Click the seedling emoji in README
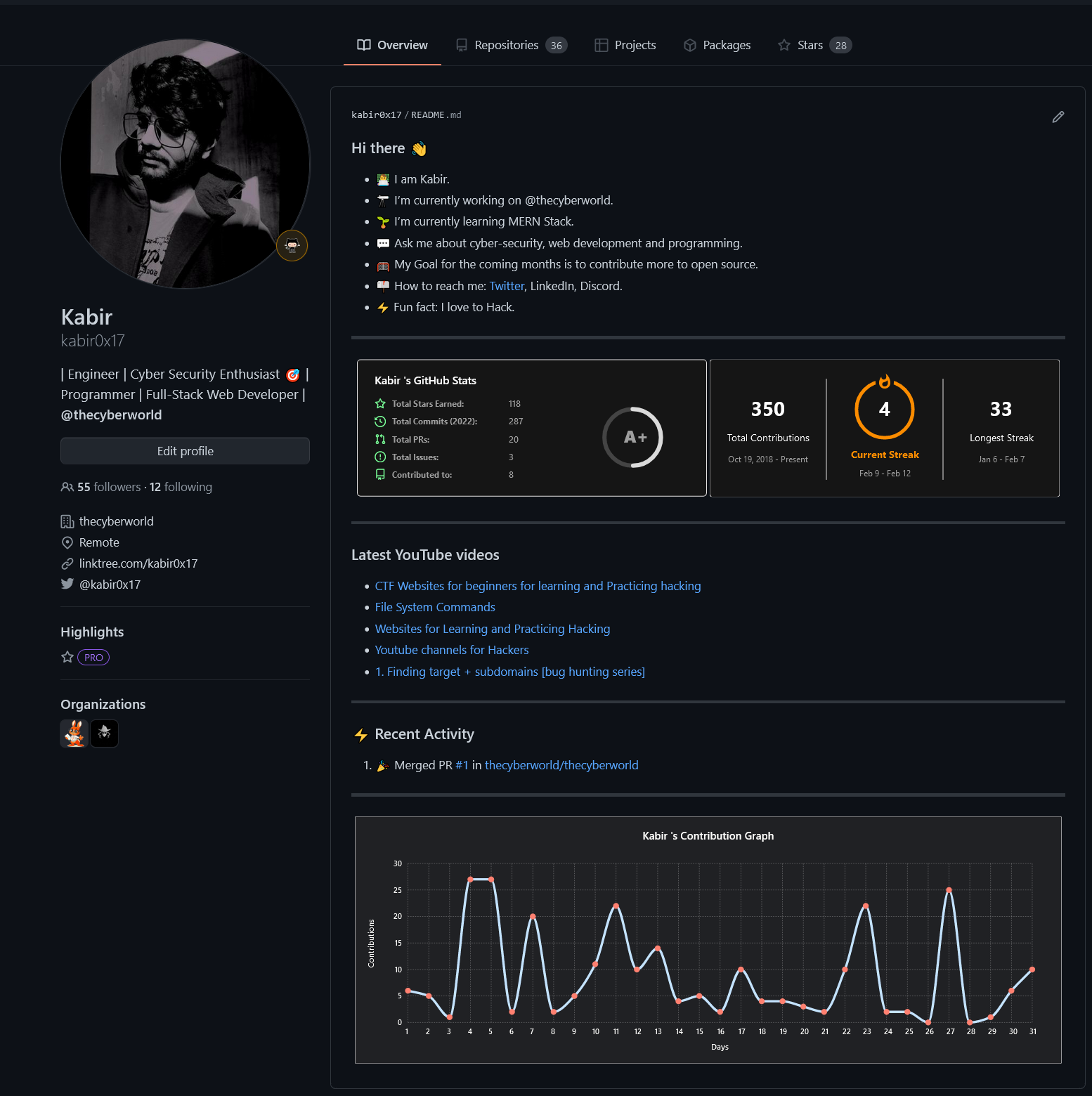Image resolution: width=1092 pixels, height=1096 pixels. [x=383, y=222]
